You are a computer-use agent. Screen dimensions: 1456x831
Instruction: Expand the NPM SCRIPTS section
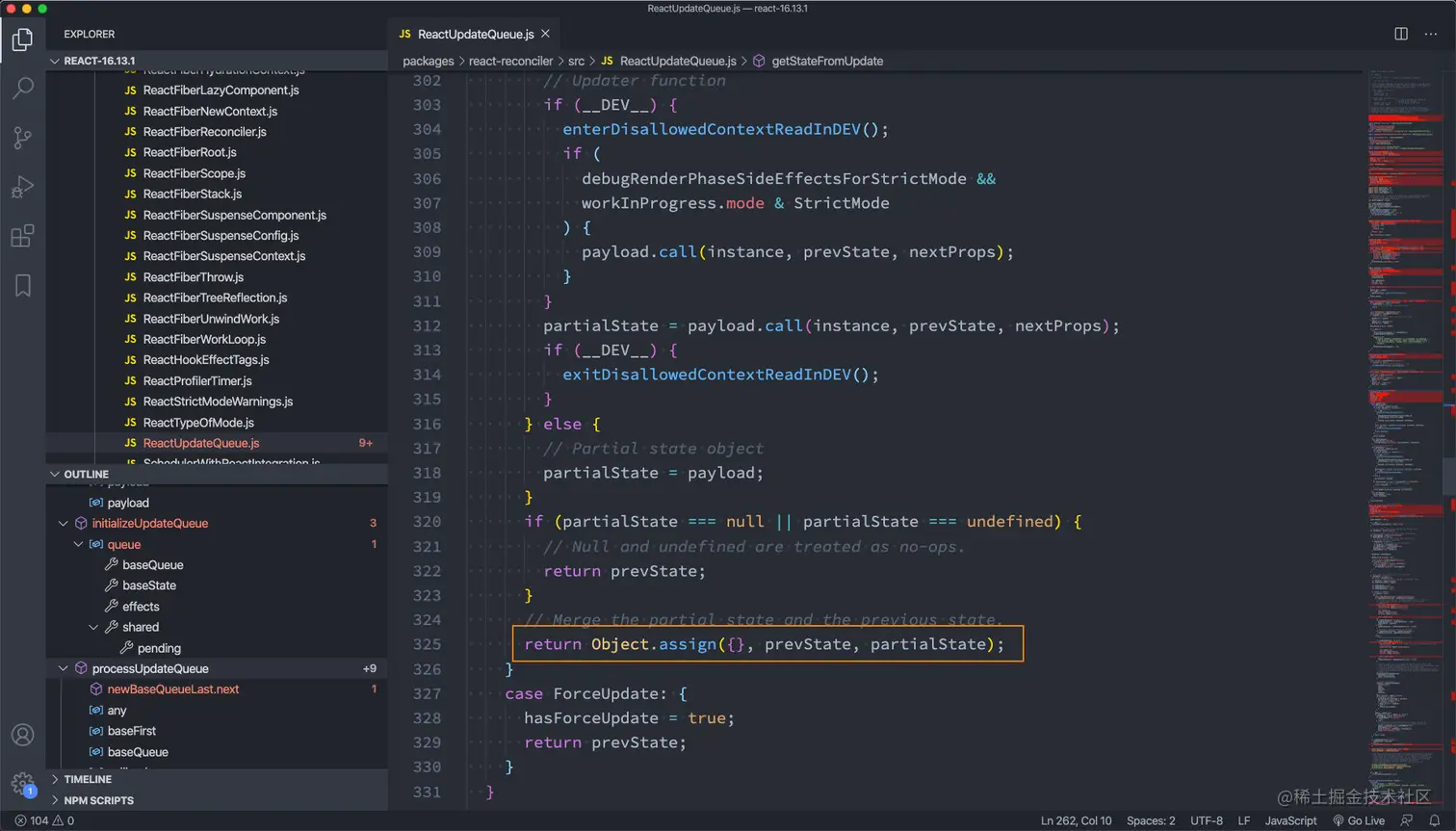(x=217, y=800)
